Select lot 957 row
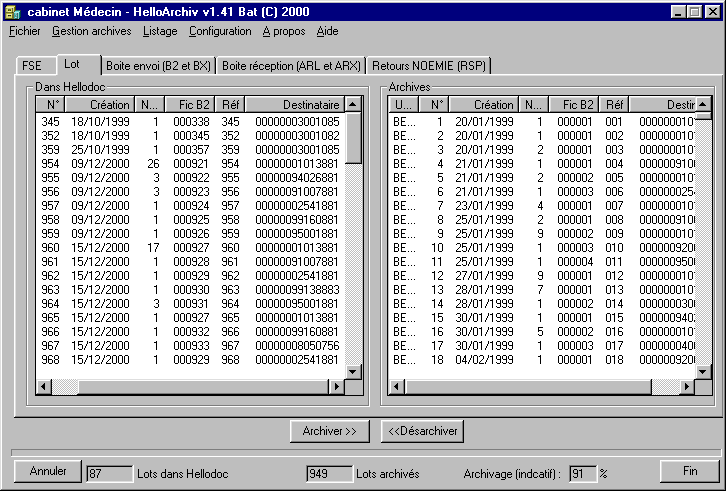This screenshot has width=726, height=491. (x=190, y=206)
